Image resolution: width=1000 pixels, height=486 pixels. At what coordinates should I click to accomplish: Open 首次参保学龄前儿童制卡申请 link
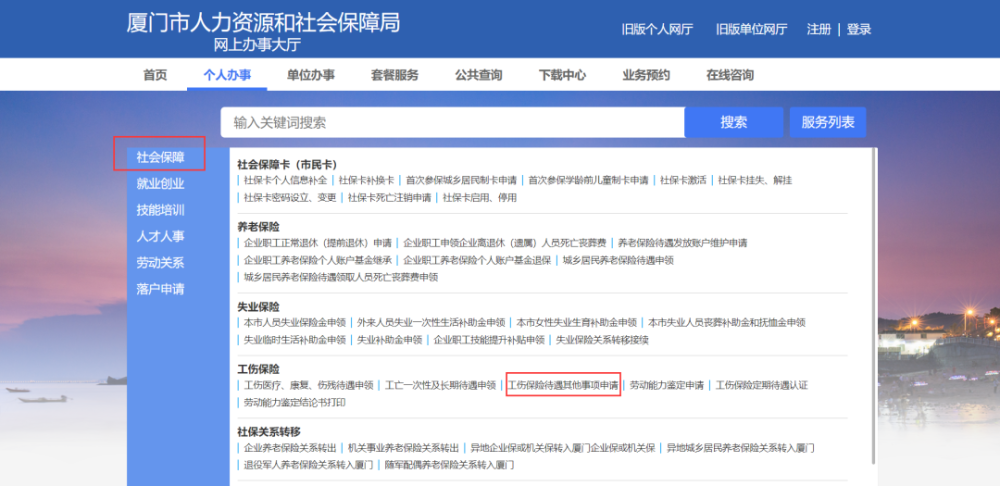tap(588, 180)
